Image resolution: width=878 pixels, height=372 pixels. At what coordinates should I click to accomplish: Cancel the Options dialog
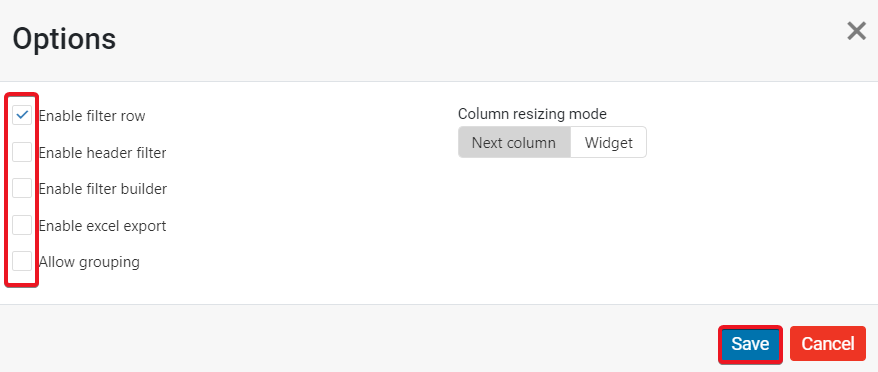(x=828, y=344)
